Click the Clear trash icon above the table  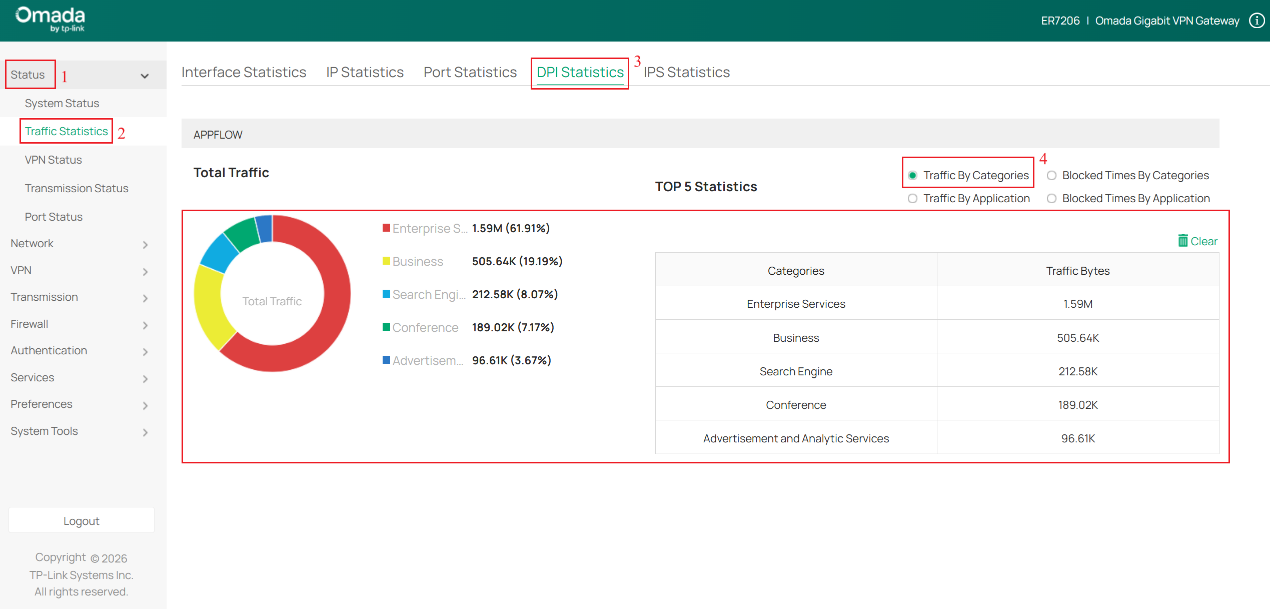[1196, 240]
